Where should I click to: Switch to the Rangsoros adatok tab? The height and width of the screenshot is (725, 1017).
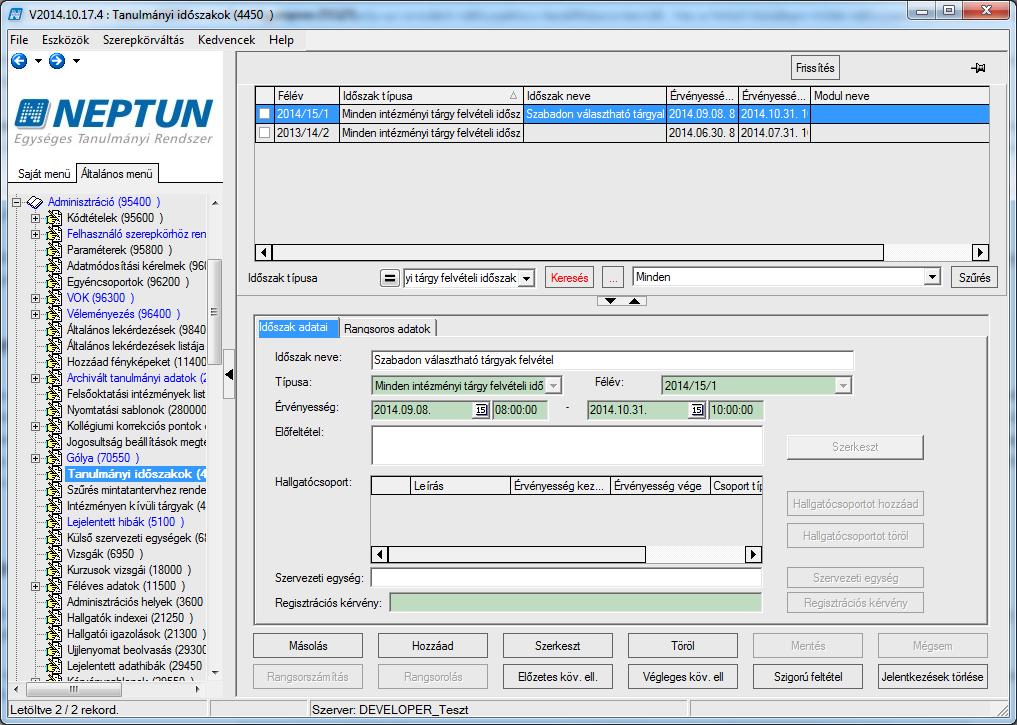(x=387, y=329)
